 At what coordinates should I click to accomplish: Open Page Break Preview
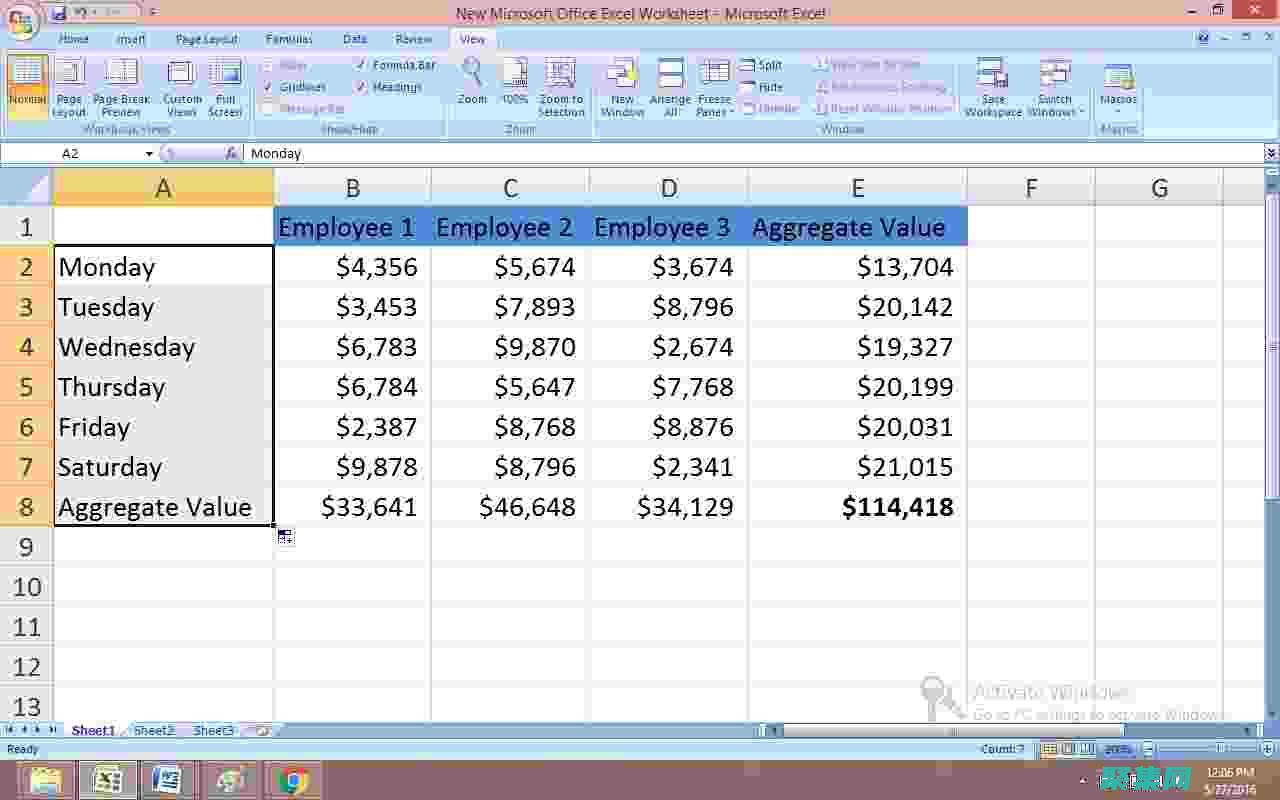121,85
